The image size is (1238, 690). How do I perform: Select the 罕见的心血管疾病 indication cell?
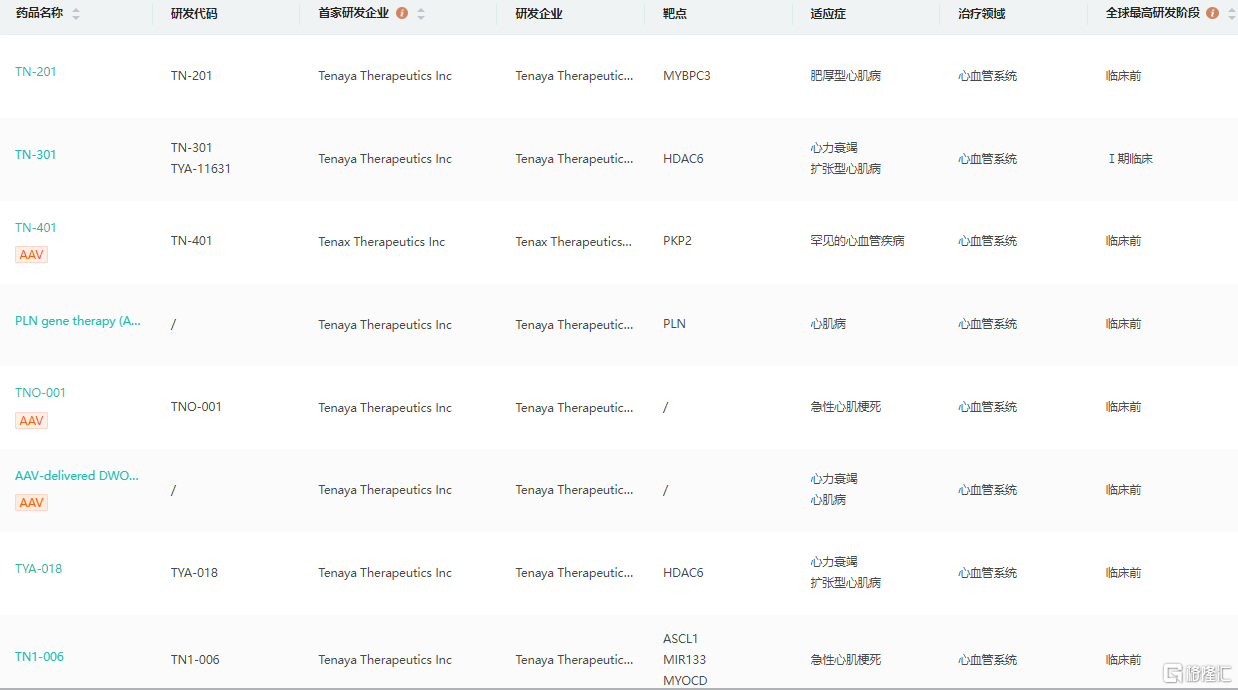point(858,241)
